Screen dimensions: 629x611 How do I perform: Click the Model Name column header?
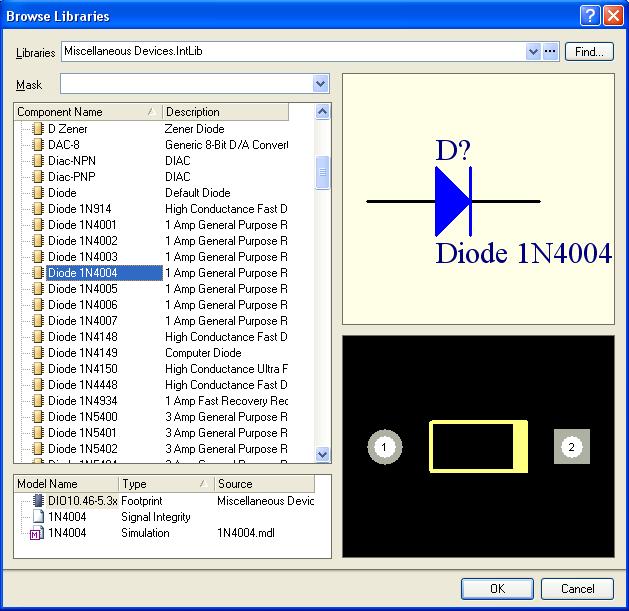tap(66, 484)
